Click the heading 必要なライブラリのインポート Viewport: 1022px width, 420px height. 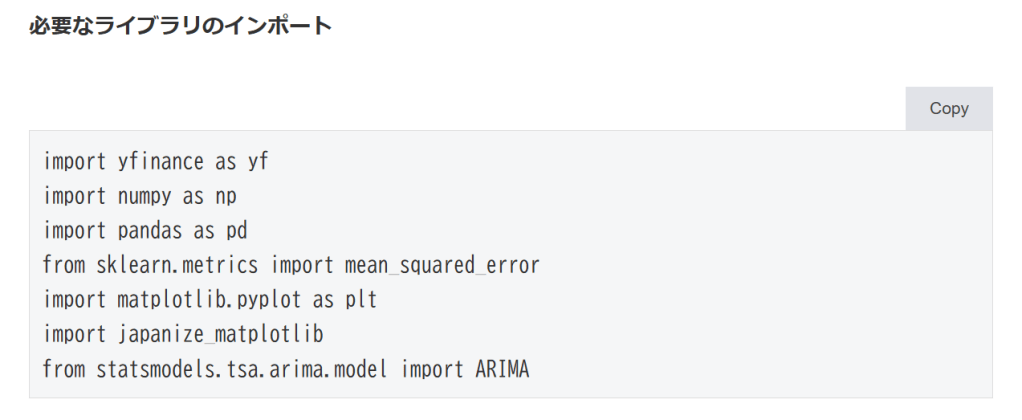[x=181, y=27]
